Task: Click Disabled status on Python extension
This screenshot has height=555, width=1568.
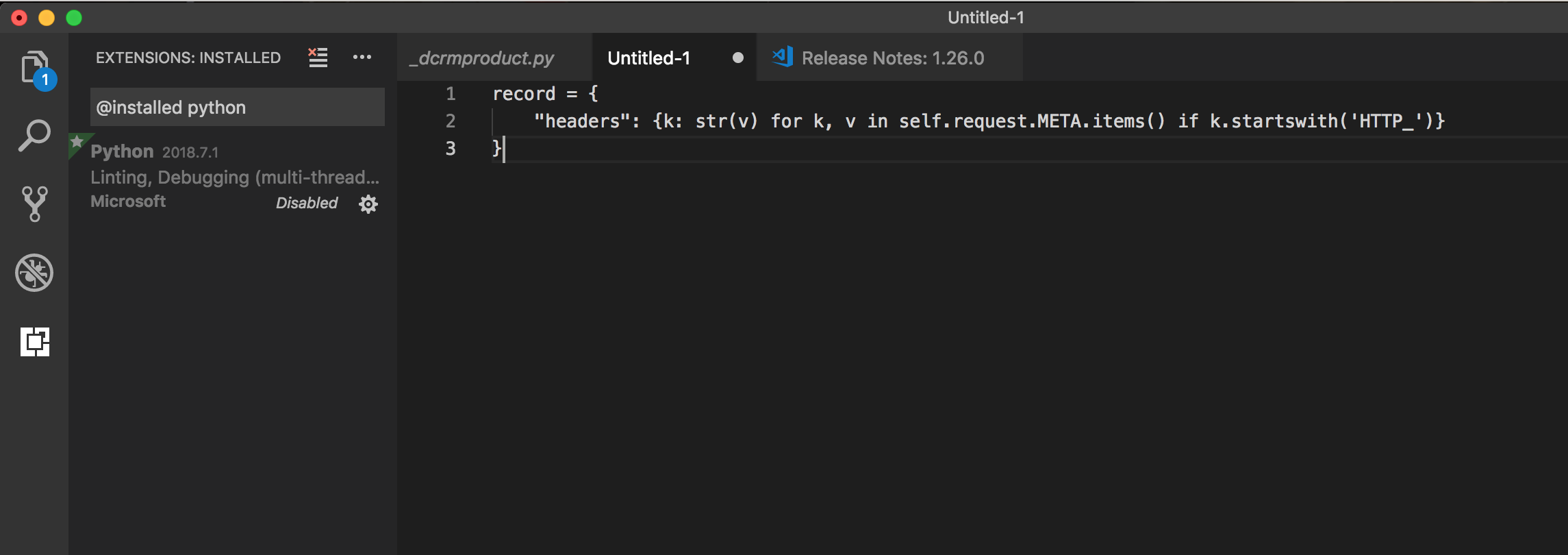Action: pyautogui.click(x=307, y=203)
